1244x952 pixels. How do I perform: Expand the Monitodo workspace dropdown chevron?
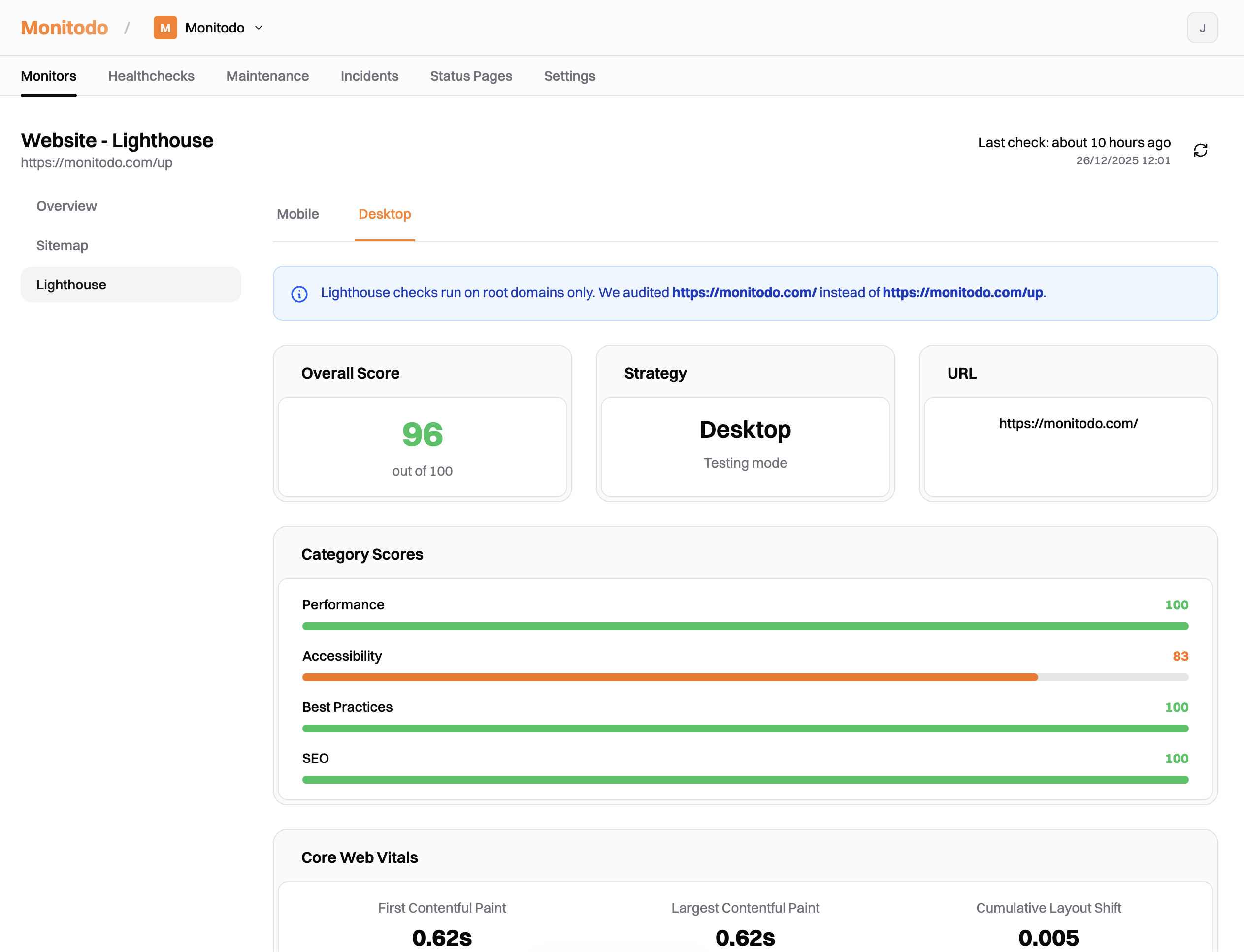[x=259, y=27]
